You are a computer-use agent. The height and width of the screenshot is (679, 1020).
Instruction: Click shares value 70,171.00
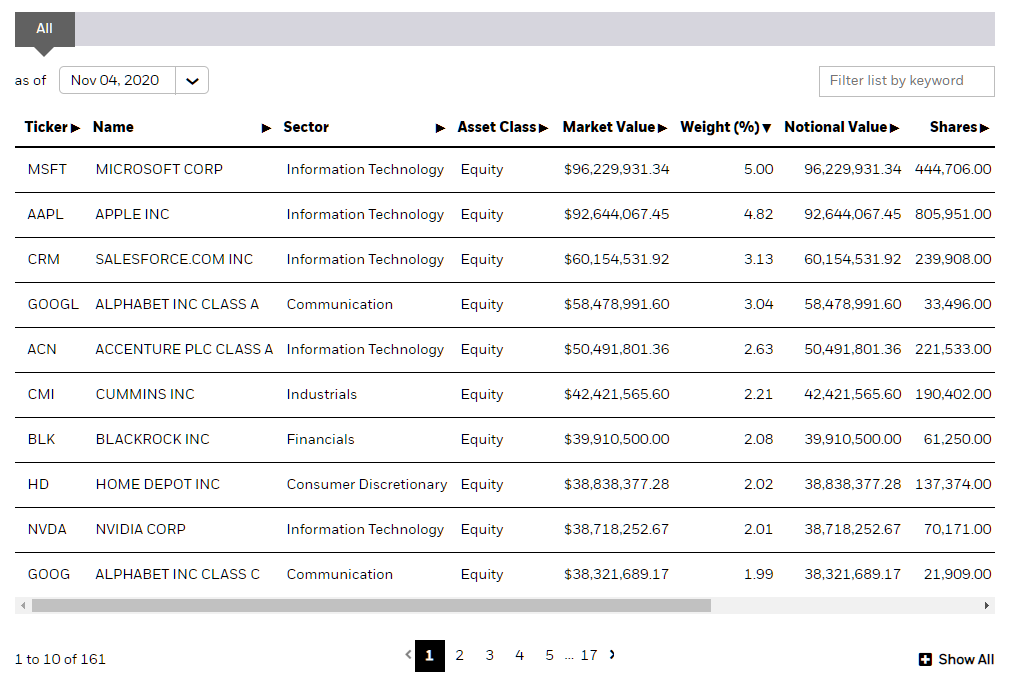[958, 529]
